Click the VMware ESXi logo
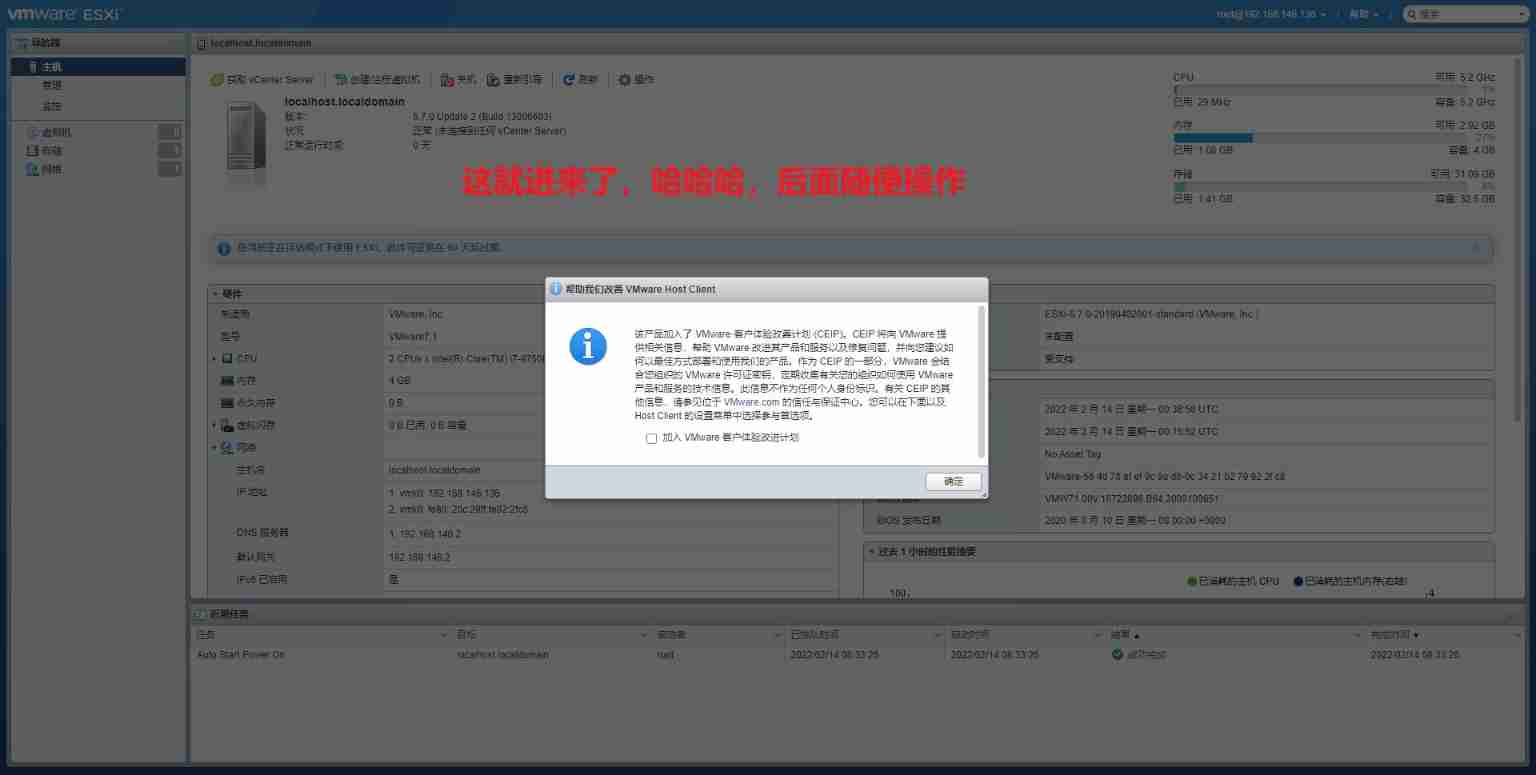 (x=62, y=14)
